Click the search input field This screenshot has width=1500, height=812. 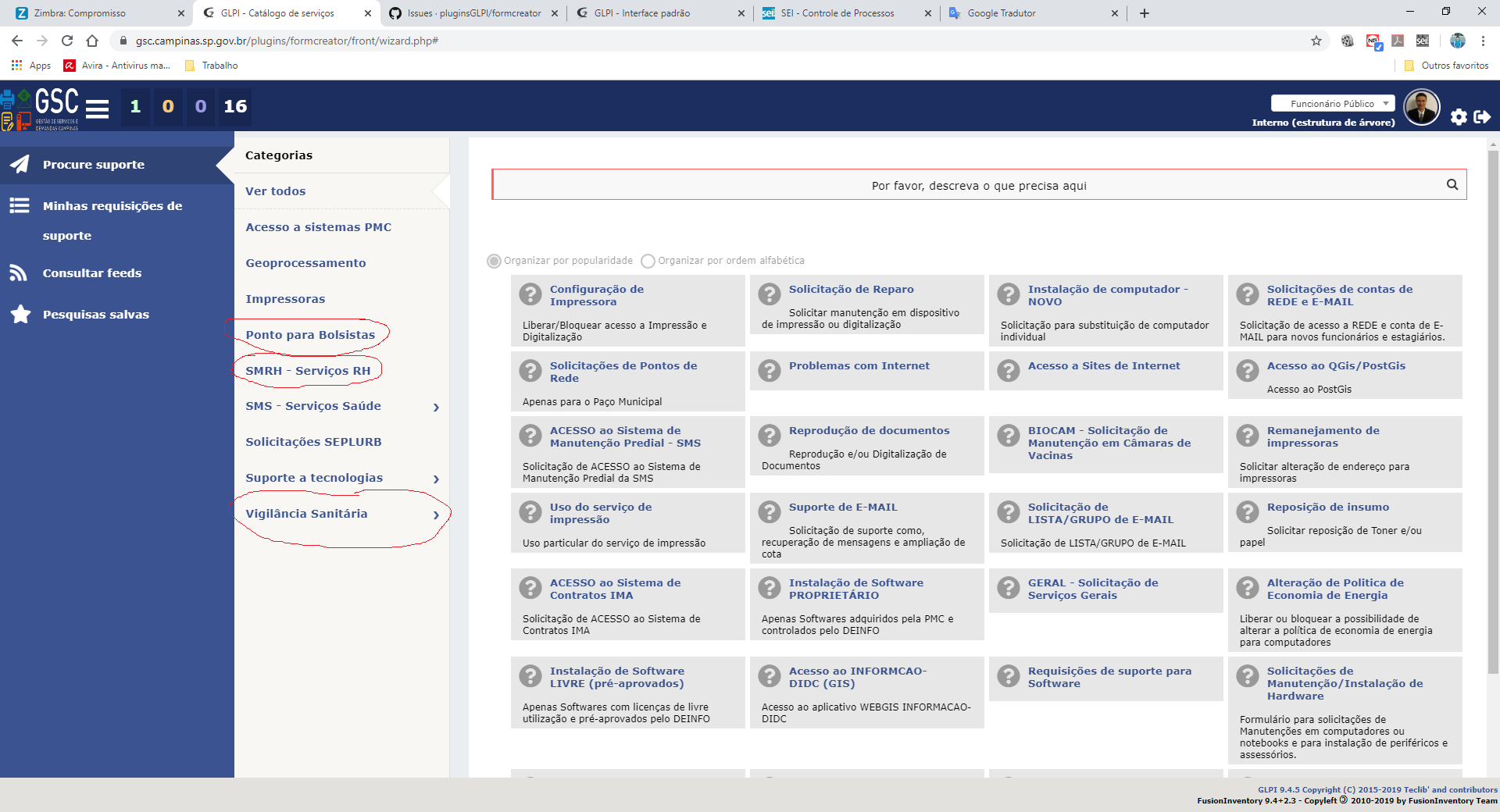977,185
